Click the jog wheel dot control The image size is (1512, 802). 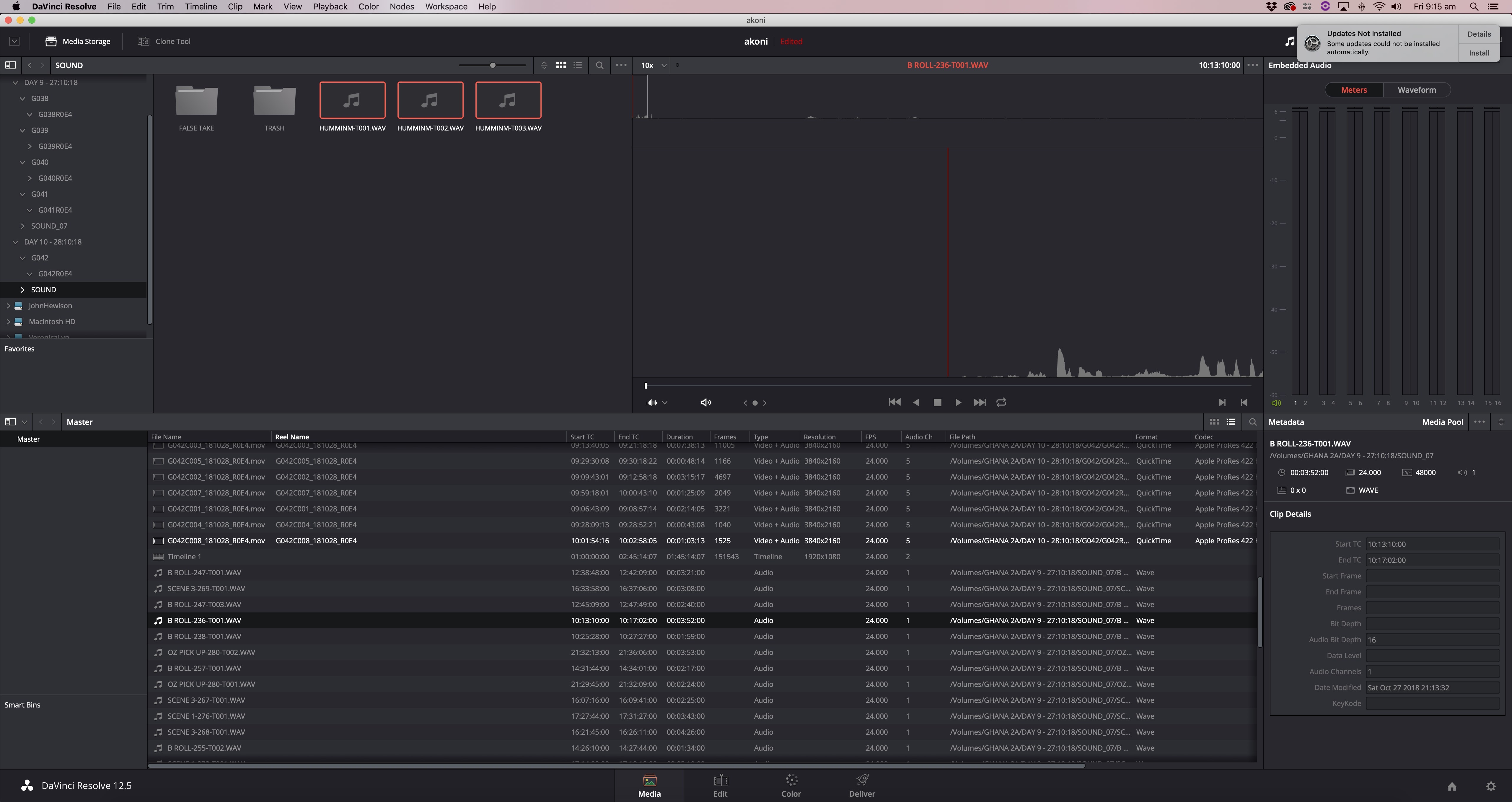click(755, 403)
